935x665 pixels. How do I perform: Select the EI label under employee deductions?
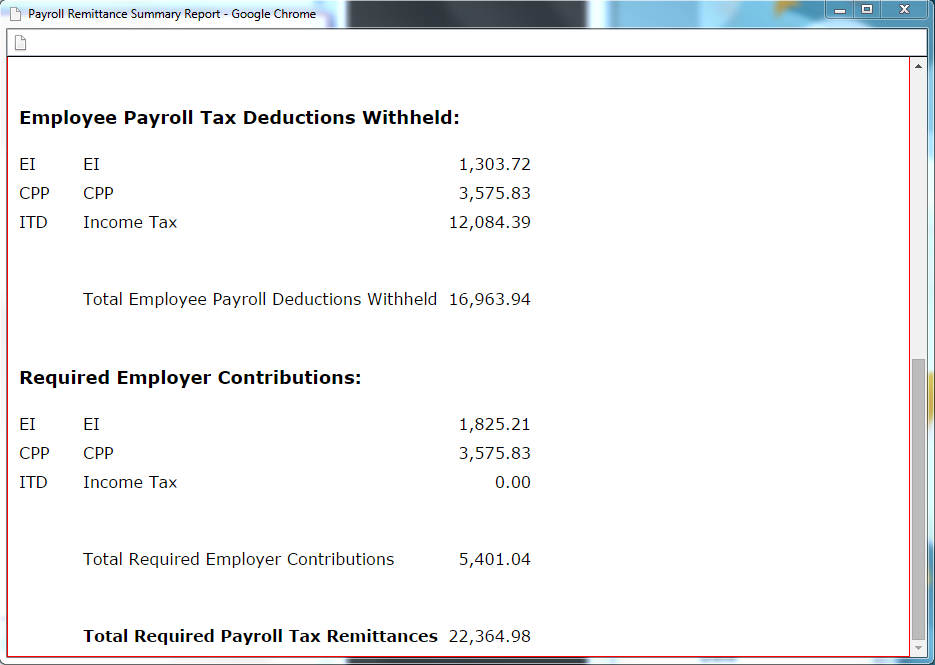click(27, 164)
